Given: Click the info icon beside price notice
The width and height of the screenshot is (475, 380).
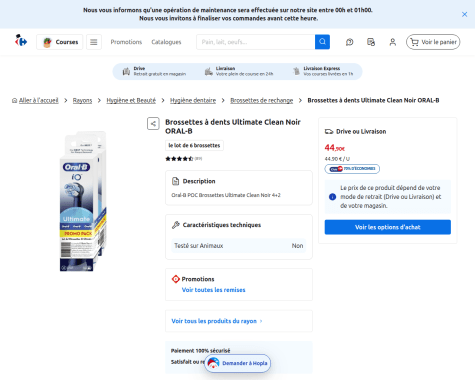Looking at the screenshot, I should point(332,197).
